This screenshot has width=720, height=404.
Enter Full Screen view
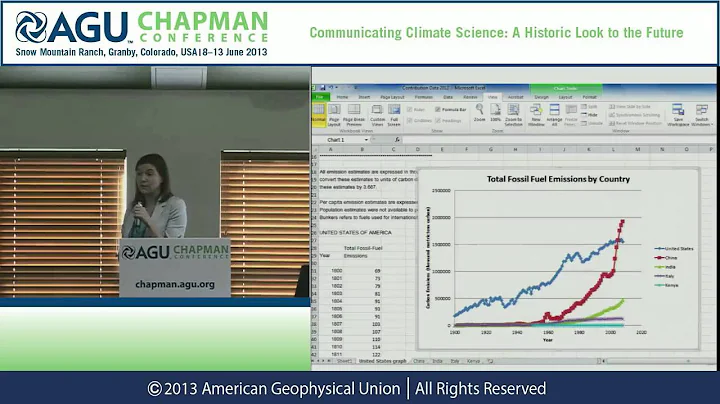tap(394, 115)
